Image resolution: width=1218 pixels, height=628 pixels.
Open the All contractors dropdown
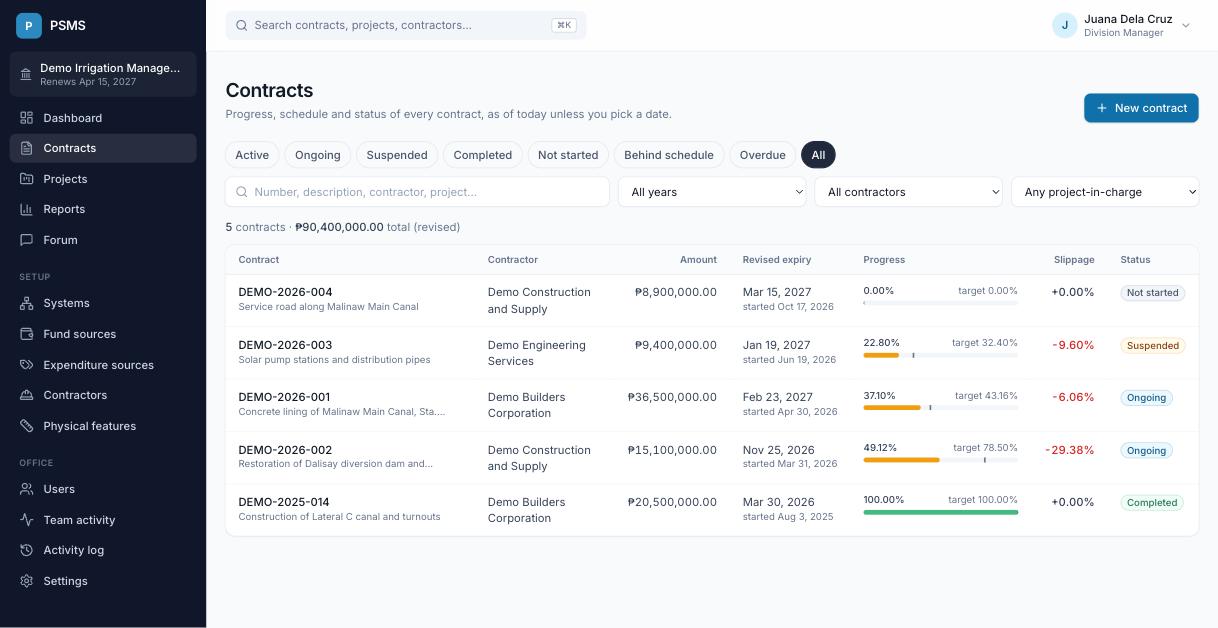pyautogui.click(x=908, y=192)
